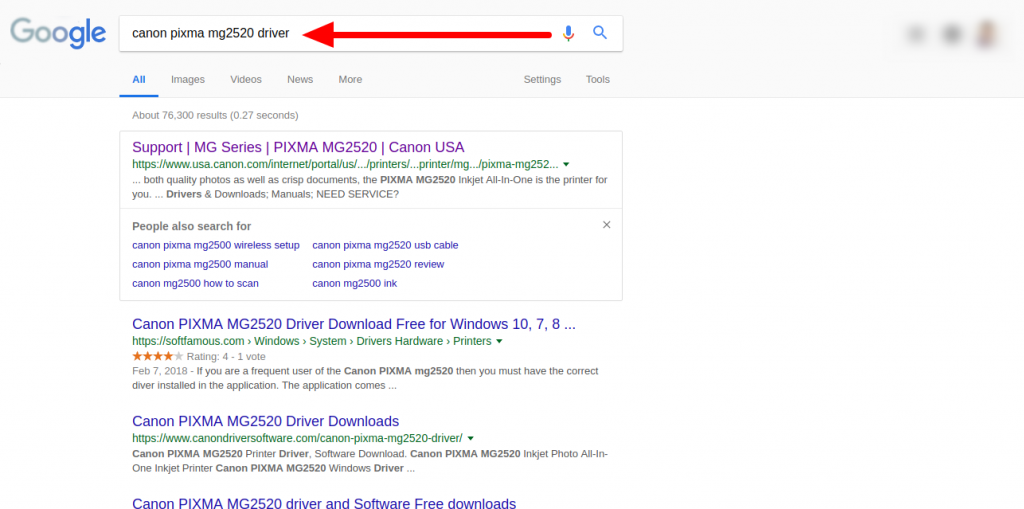Click the Google logo
The width and height of the screenshot is (1024, 509).
pyautogui.click(x=58, y=33)
